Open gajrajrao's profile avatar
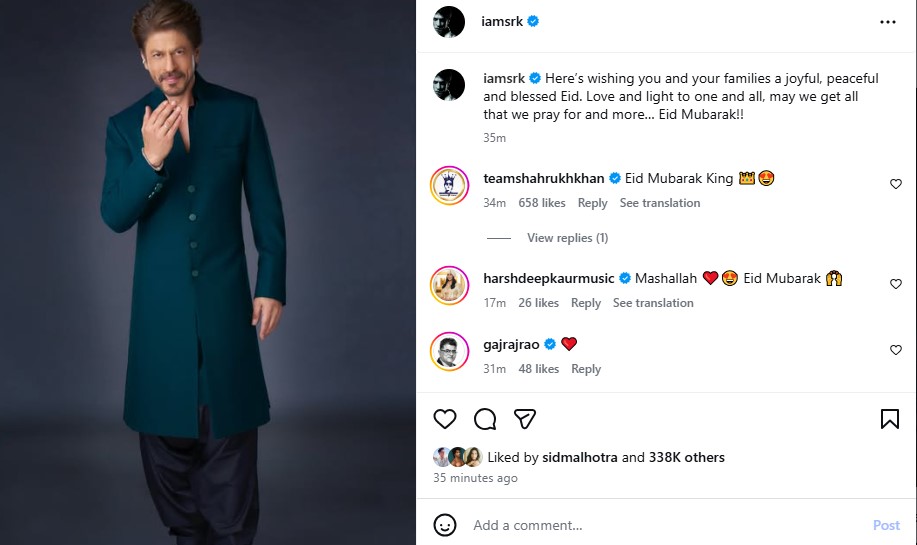The width and height of the screenshot is (917, 545). 449,351
